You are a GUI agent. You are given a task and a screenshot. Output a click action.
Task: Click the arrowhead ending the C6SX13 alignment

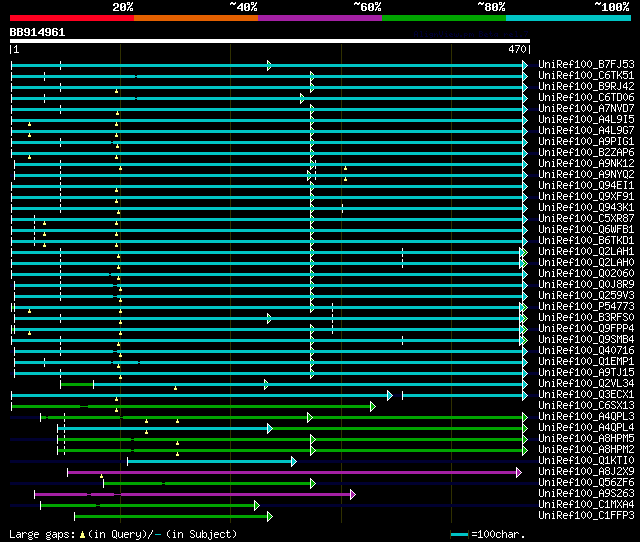373,406
